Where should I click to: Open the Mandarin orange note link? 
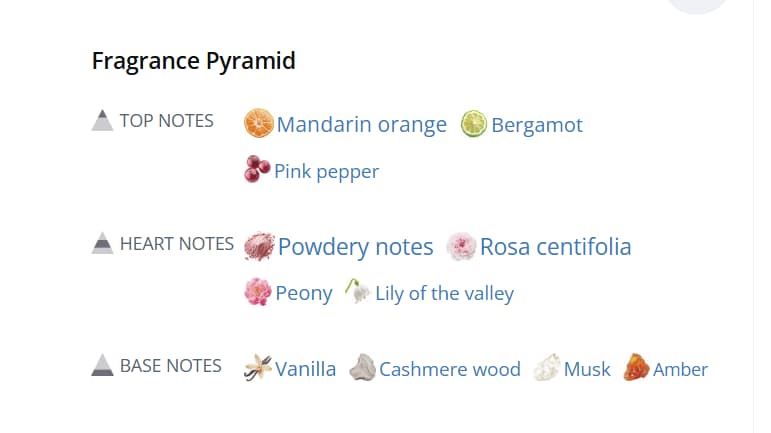[x=361, y=125]
